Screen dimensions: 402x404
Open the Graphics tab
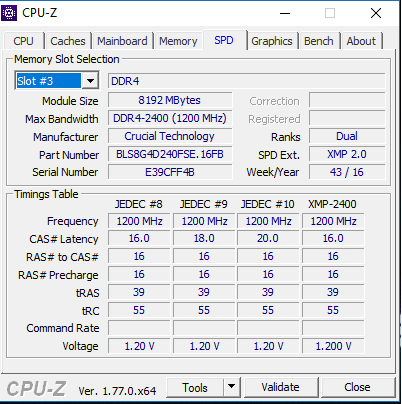(x=272, y=41)
